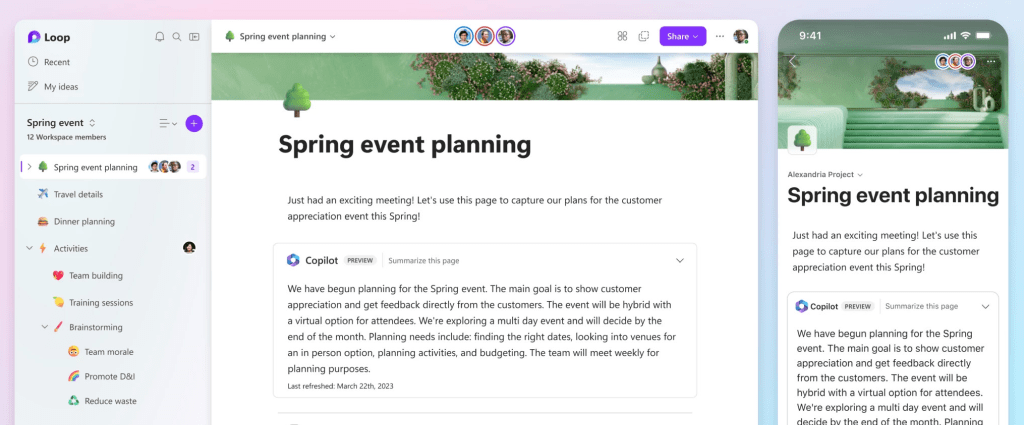
Task: Toggle the sidebar panel layout icon
Action: pyautogui.click(x=194, y=37)
